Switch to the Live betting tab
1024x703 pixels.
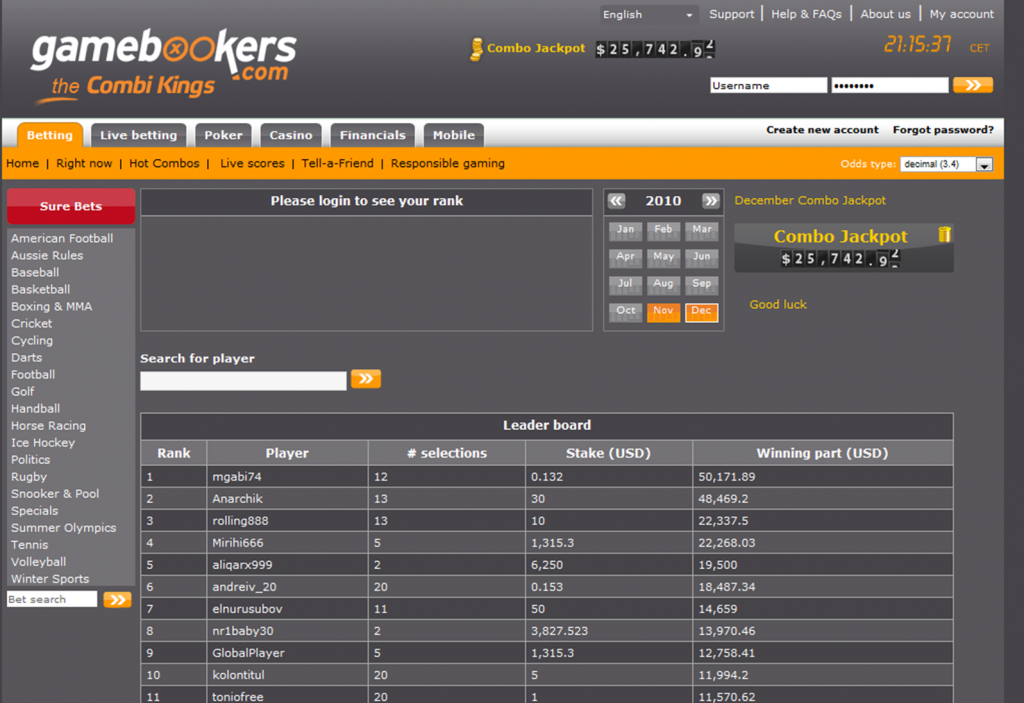138,135
